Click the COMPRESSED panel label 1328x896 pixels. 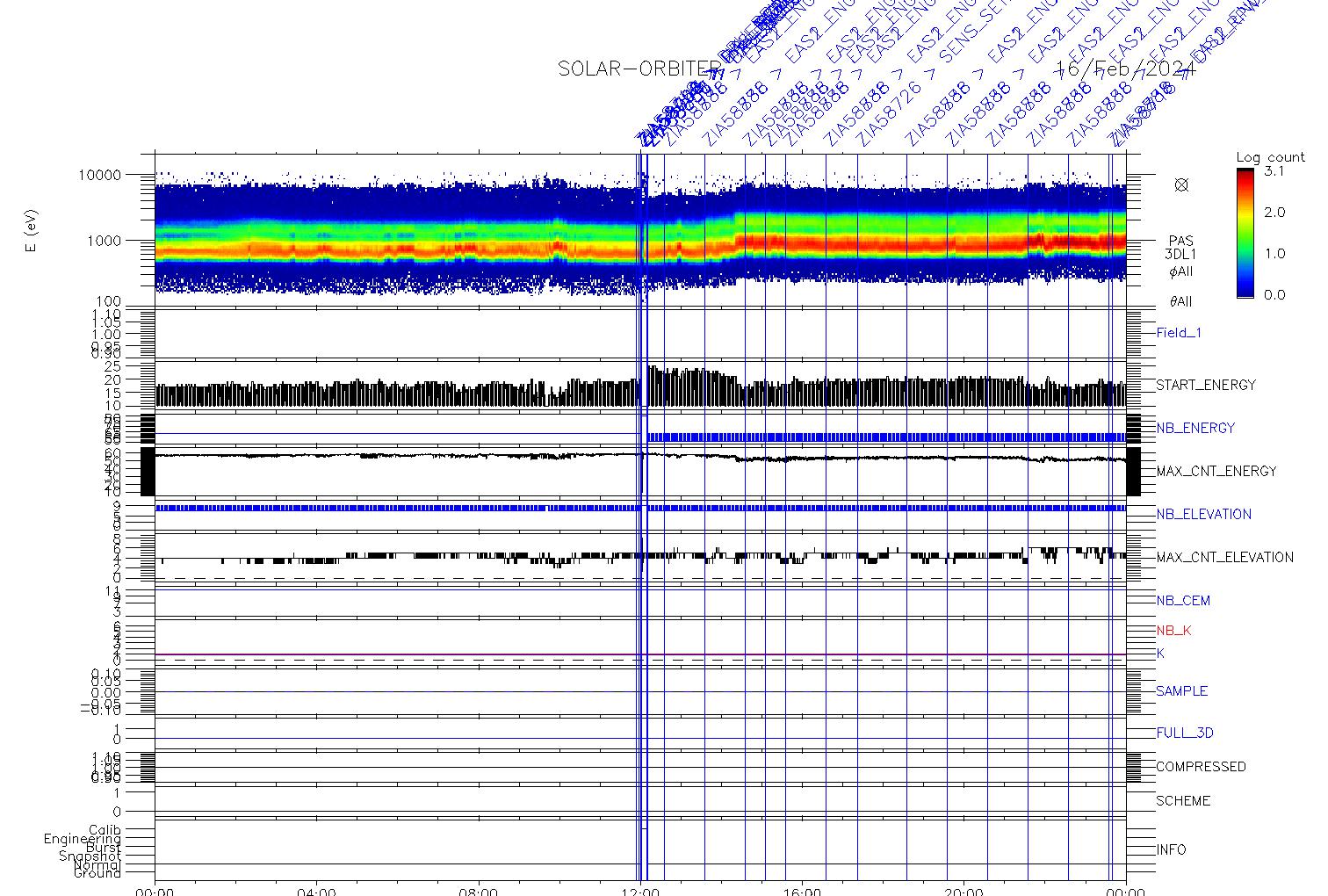point(1201,767)
